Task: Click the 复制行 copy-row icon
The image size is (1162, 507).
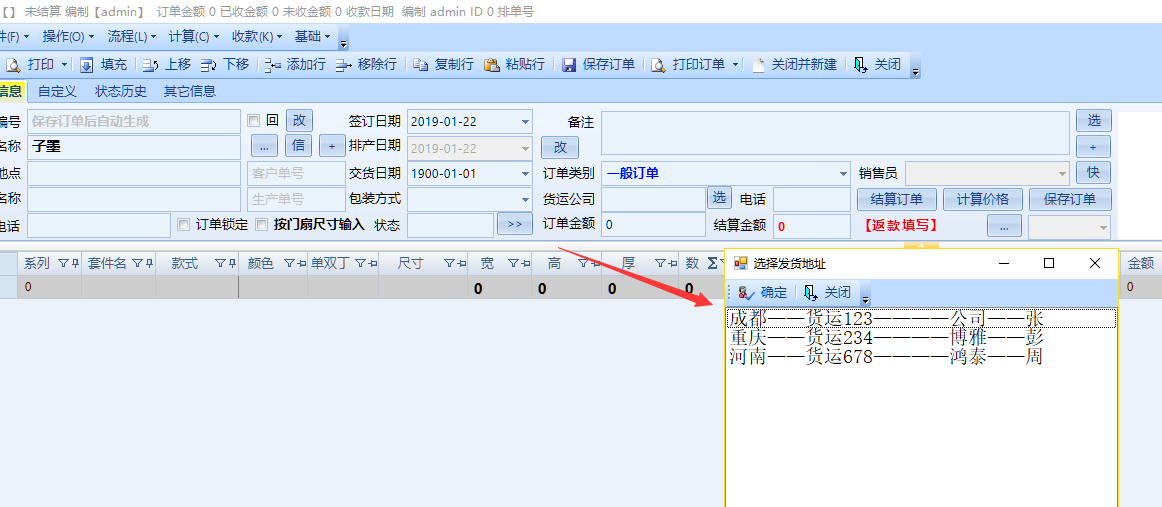Action: click(421, 64)
